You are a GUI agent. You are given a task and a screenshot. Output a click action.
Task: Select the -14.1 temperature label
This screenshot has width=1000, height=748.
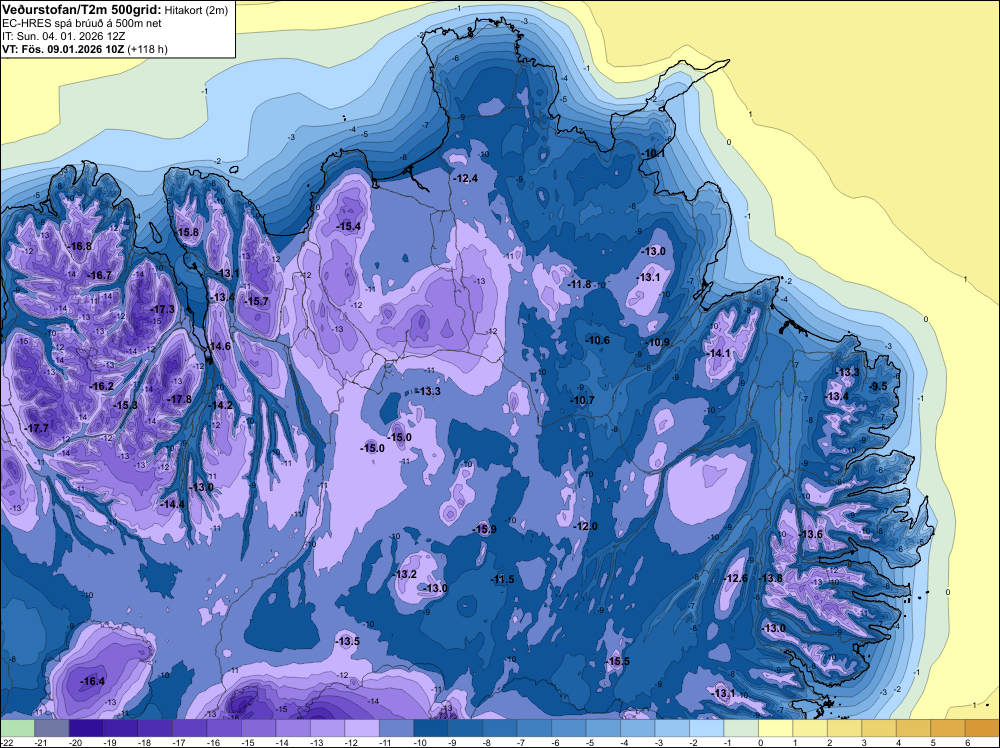[719, 353]
